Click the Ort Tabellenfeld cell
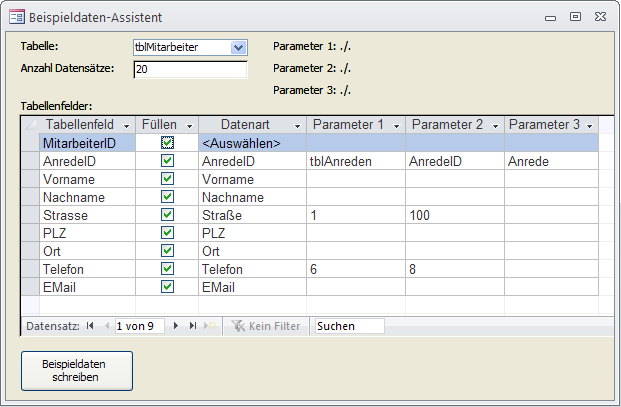The width and height of the screenshot is (621, 407). pos(88,251)
